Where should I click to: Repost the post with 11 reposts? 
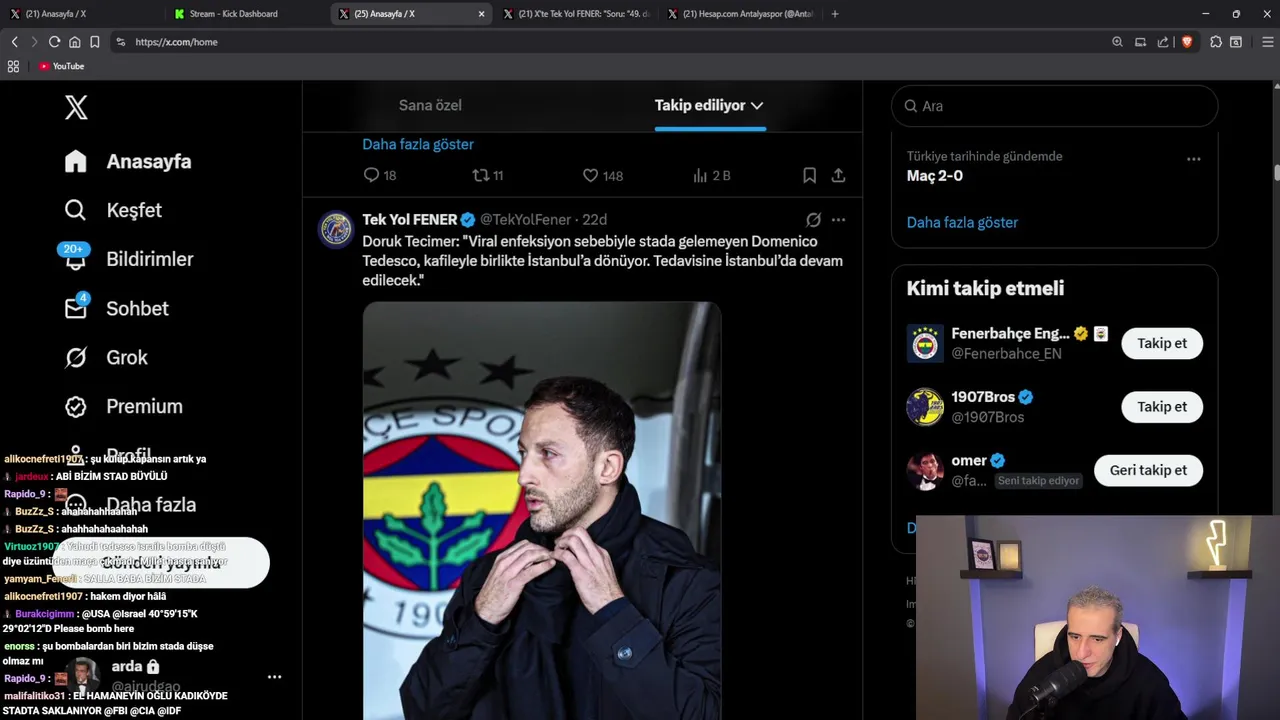488,175
